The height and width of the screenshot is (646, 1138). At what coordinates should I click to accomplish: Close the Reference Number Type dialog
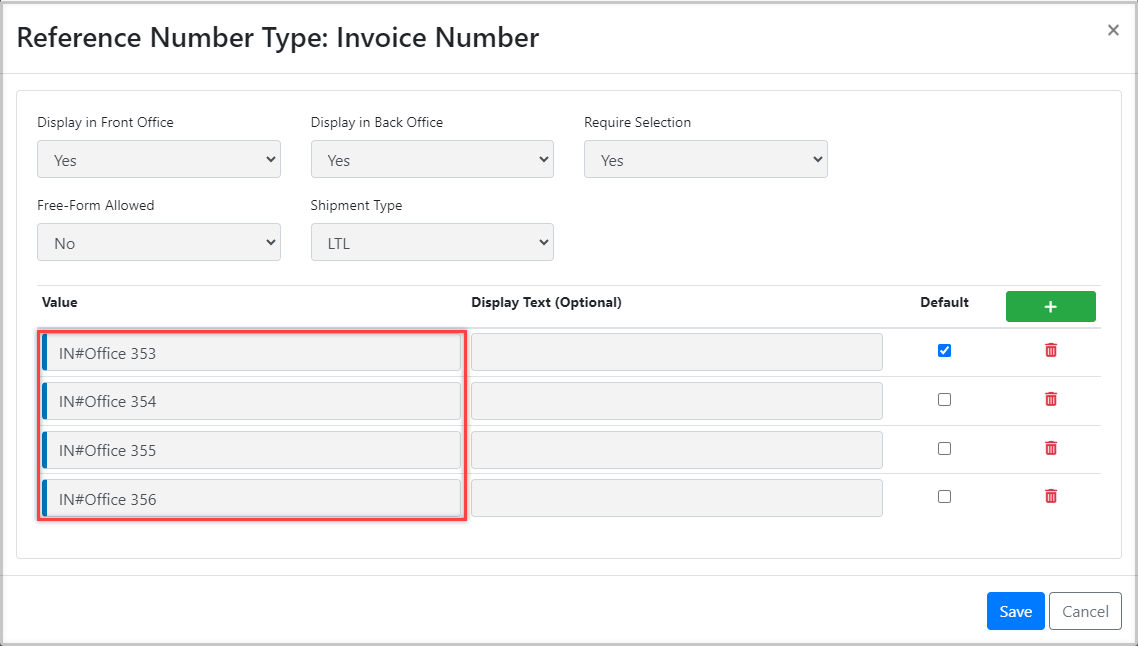pyautogui.click(x=1113, y=31)
